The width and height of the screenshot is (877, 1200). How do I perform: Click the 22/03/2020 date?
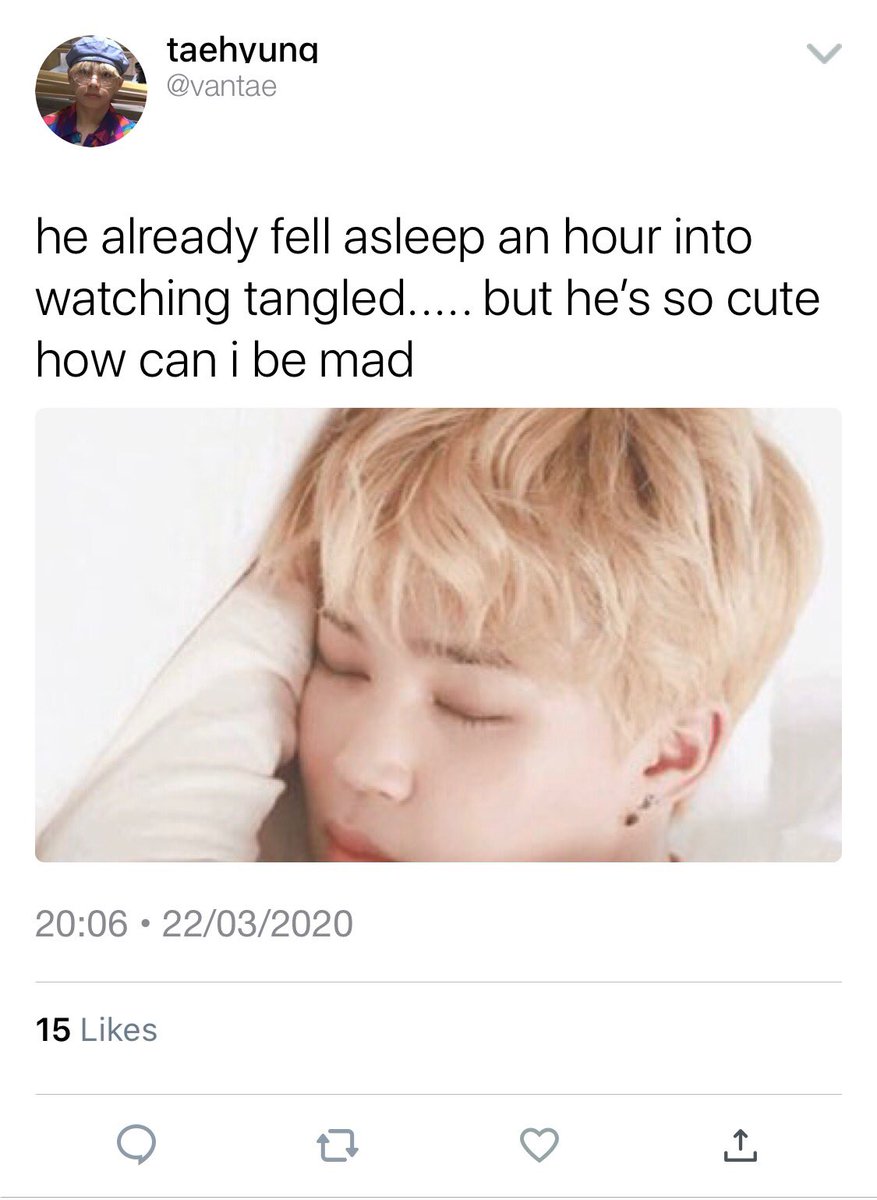257,923
